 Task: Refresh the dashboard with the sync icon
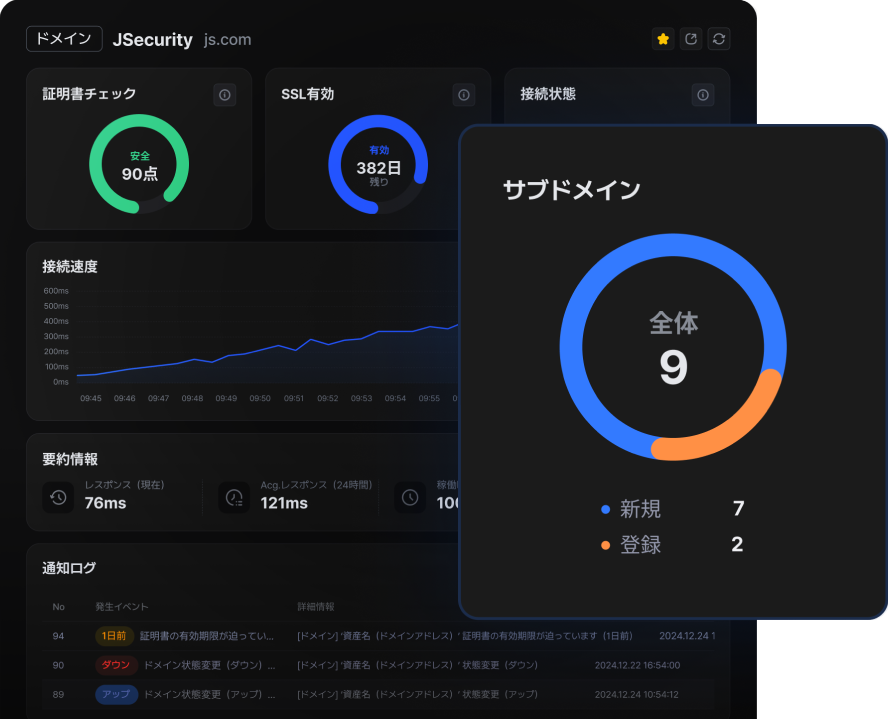(718, 39)
